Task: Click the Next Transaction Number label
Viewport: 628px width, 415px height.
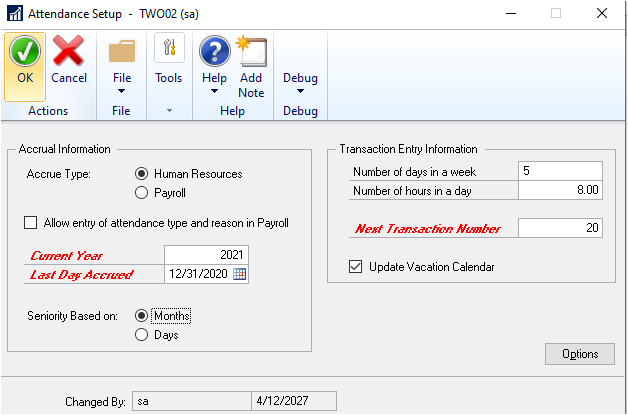Action: tap(428, 229)
